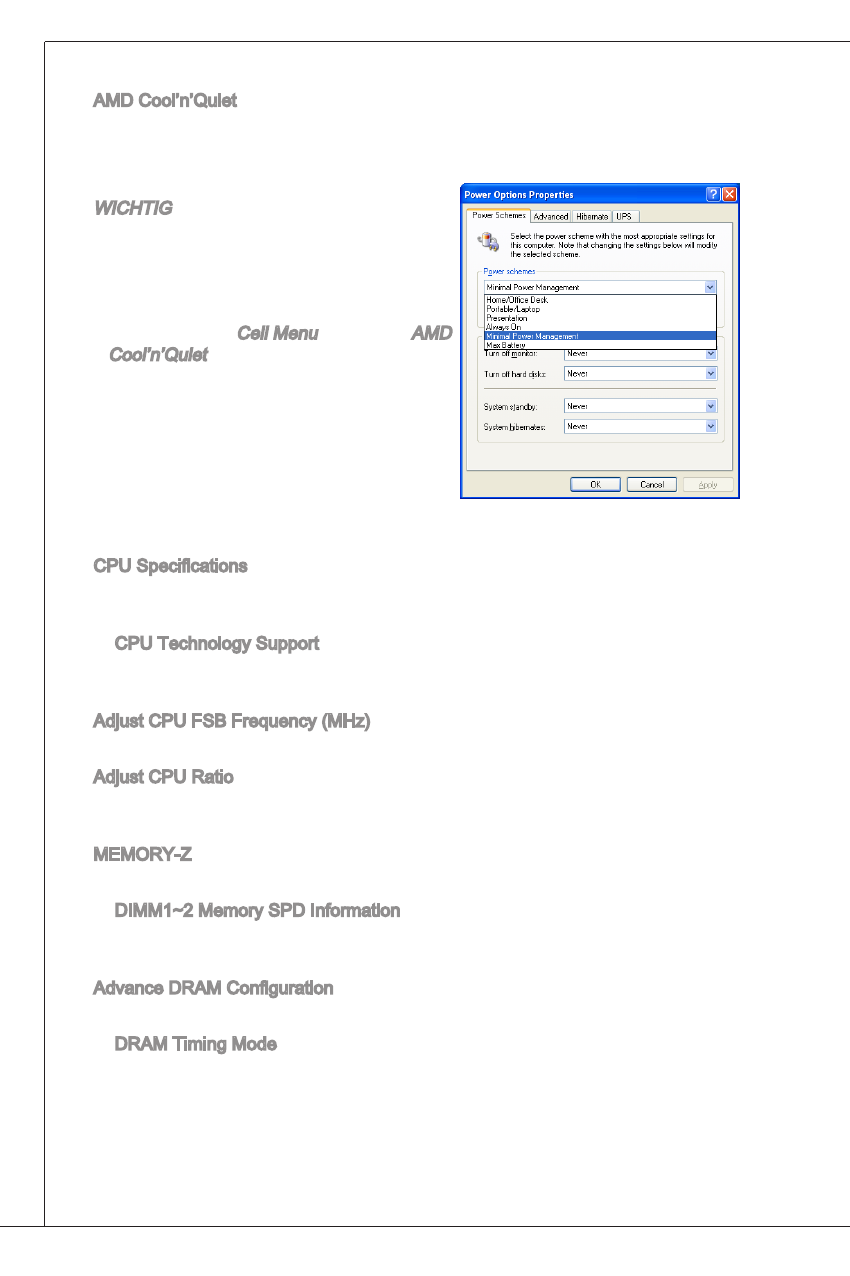Open the Power schemes combo box
This screenshot has height=1276, width=850.
click(600, 287)
